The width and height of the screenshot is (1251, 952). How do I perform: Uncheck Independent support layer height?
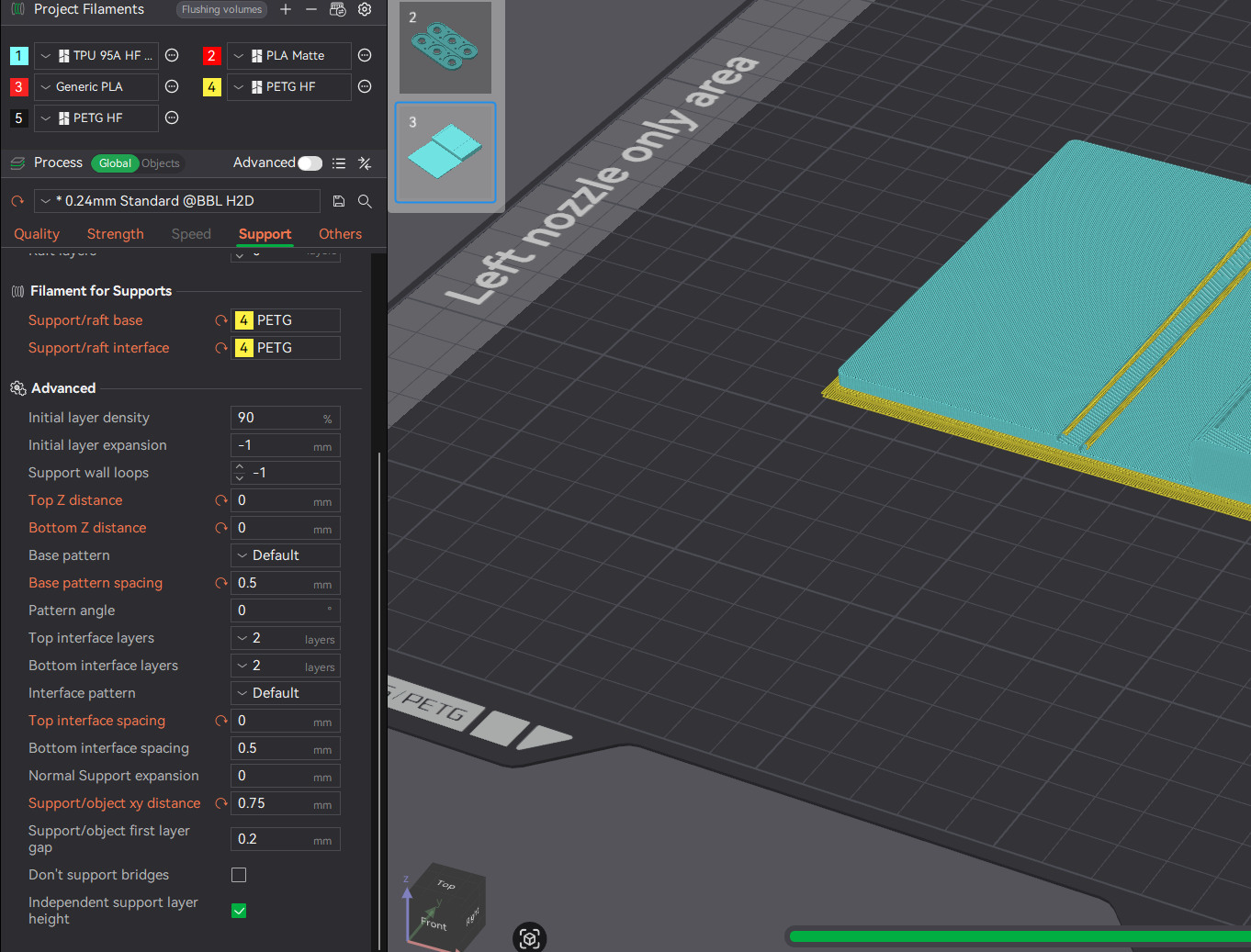[x=239, y=911]
